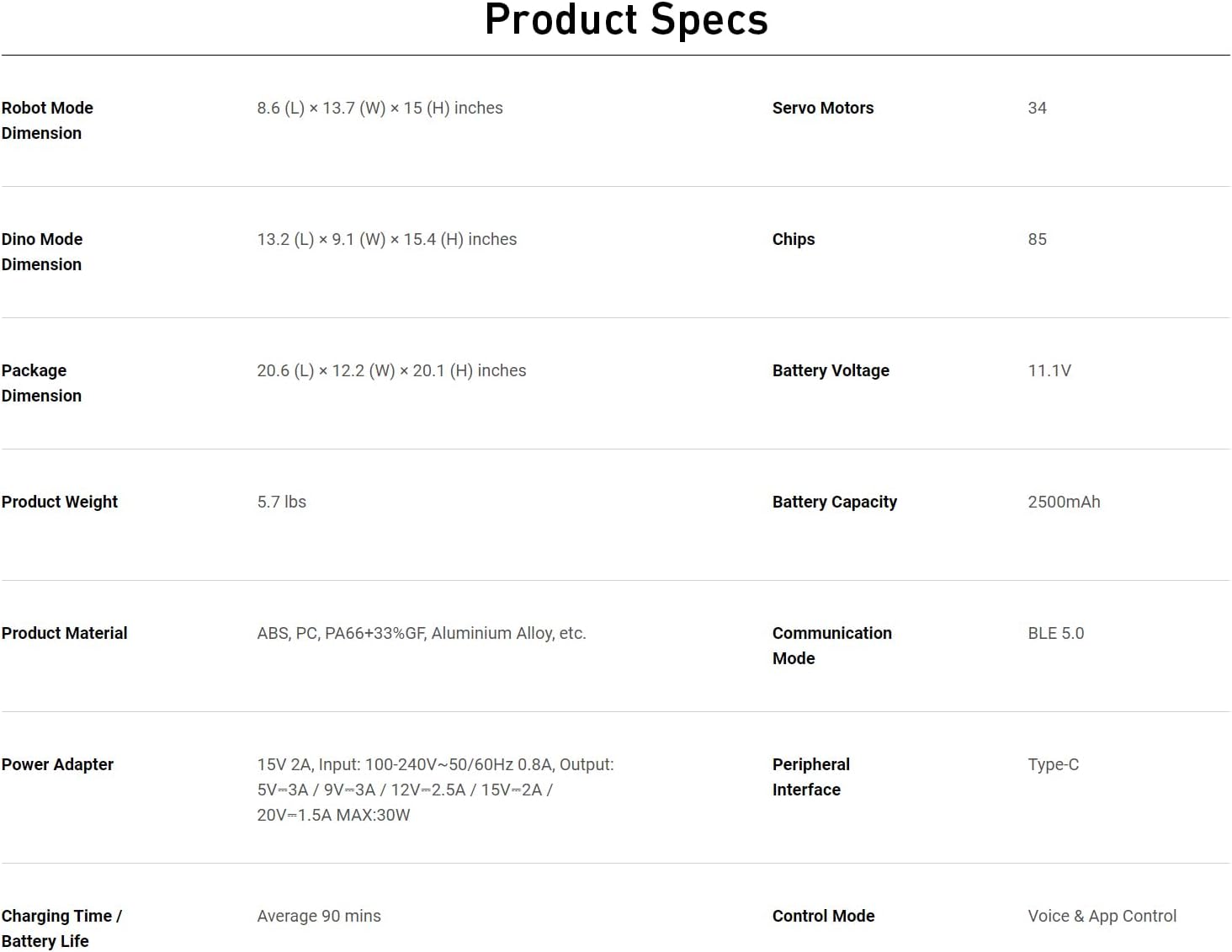Select the Voice & App Control value

(1102, 916)
